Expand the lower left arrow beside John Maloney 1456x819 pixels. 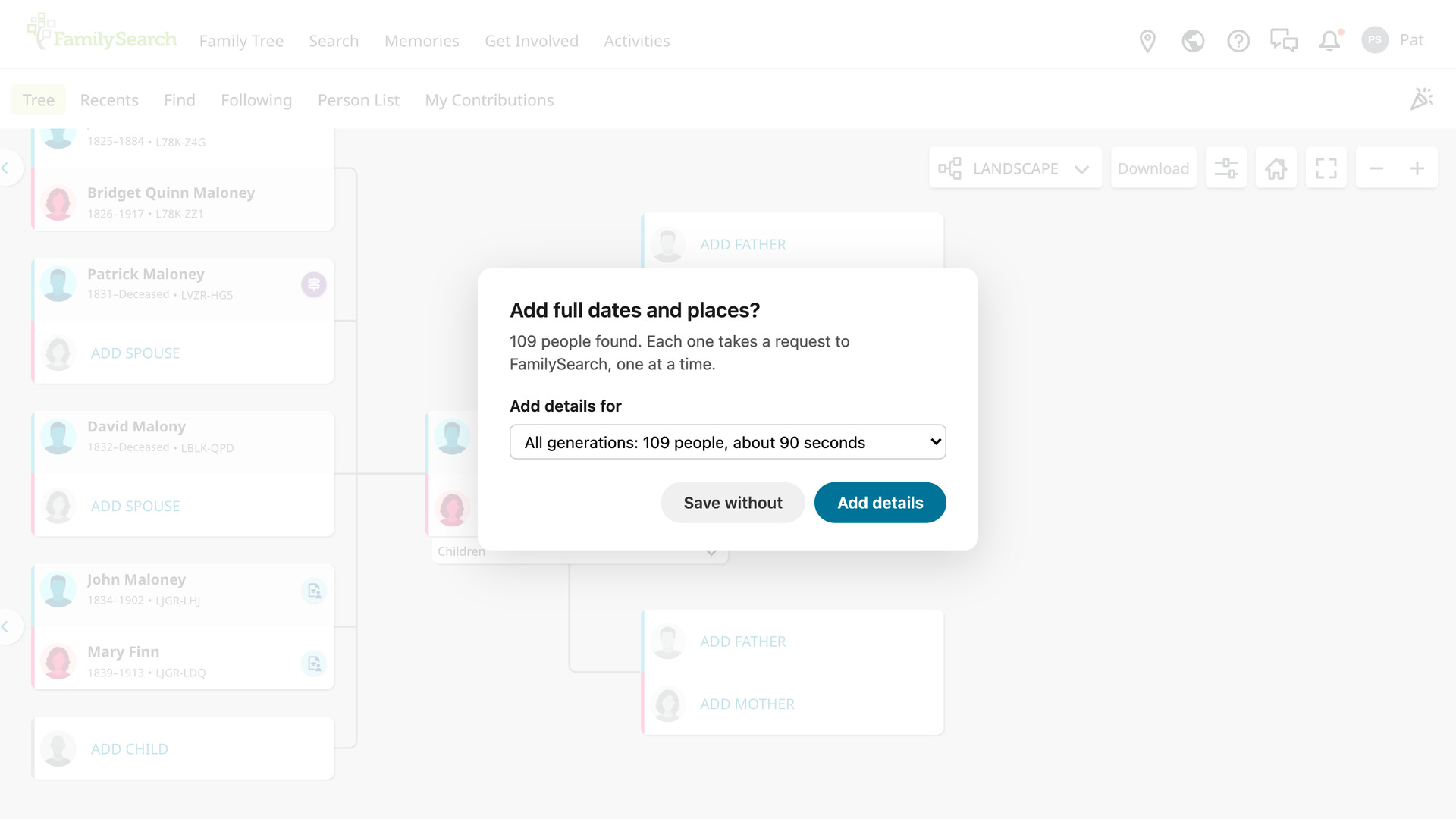8,626
